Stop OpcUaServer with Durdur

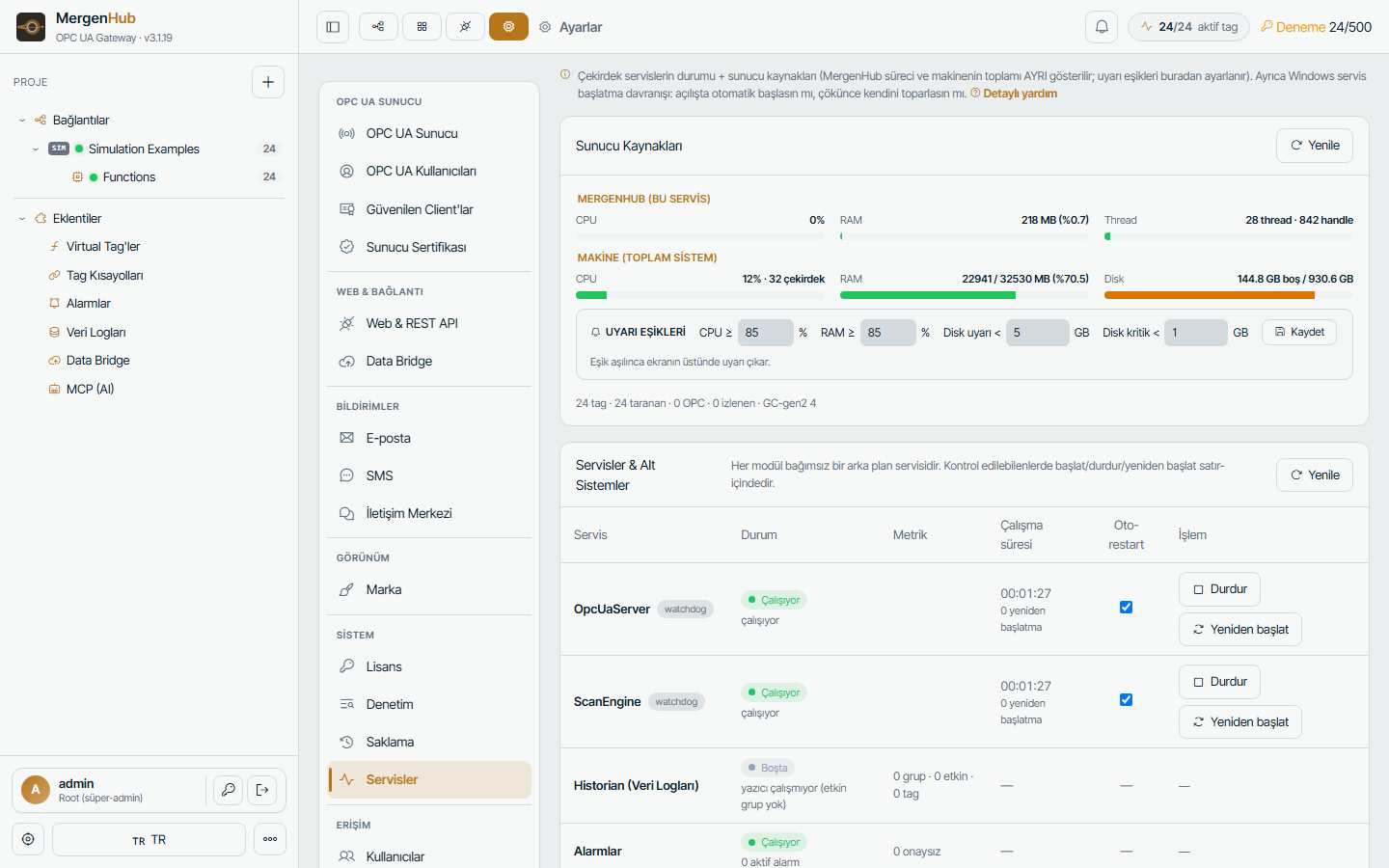[x=1219, y=589]
